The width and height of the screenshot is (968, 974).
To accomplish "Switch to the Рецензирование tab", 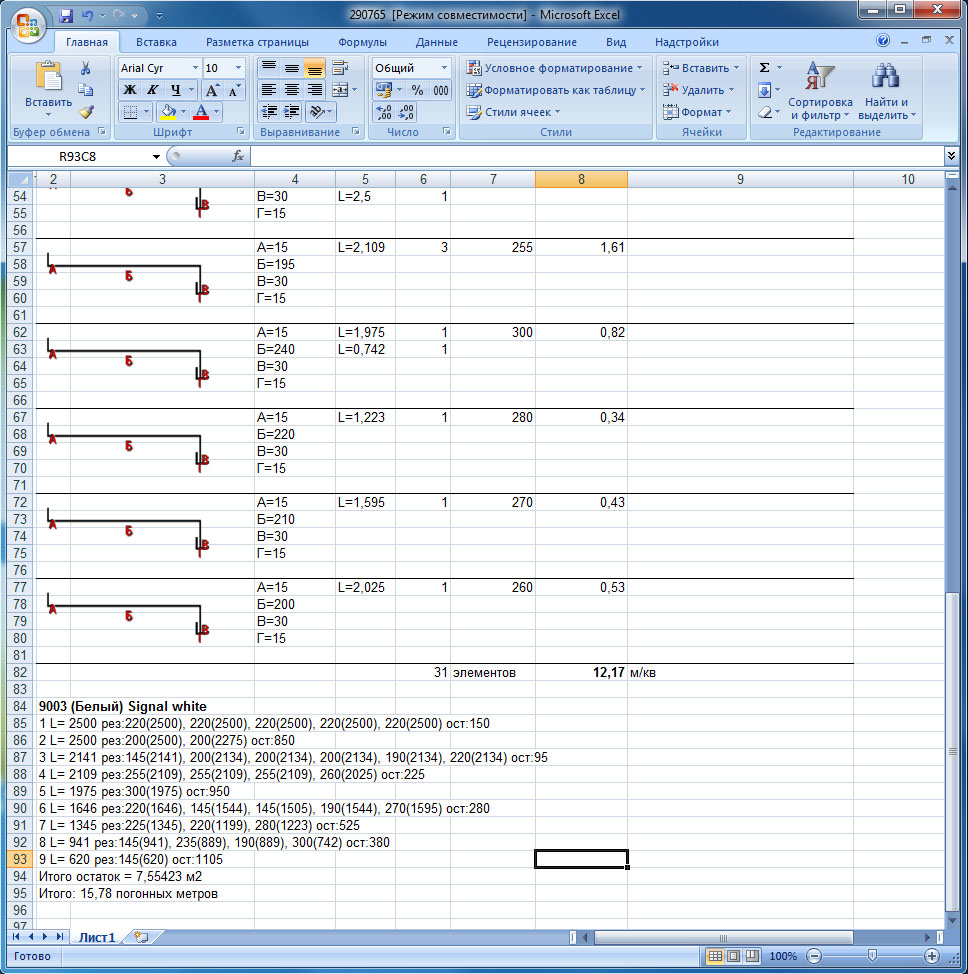I will click(x=532, y=42).
